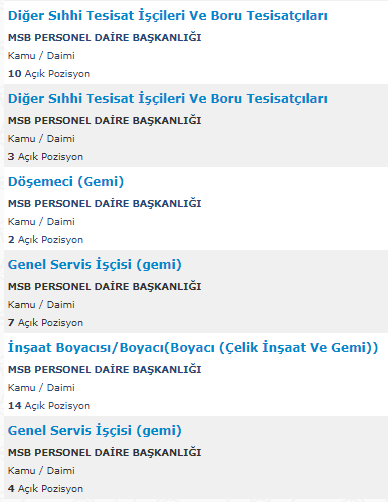Open Diğer Sıhhi Tesisat listing with 3 positions
The height and width of the screenshot is (502, 388).
click(168, 99)
